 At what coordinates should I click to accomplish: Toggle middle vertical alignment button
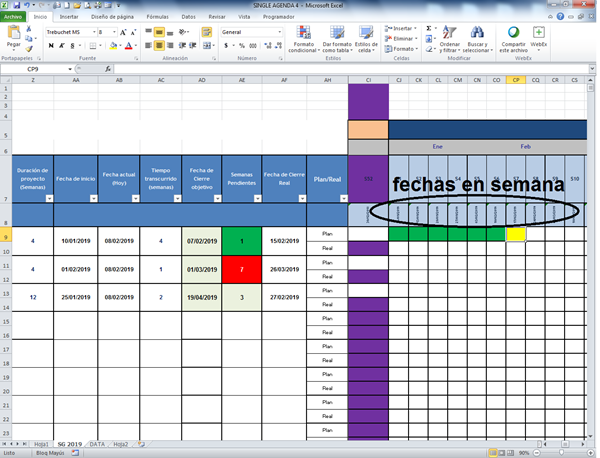click(159, 32)
